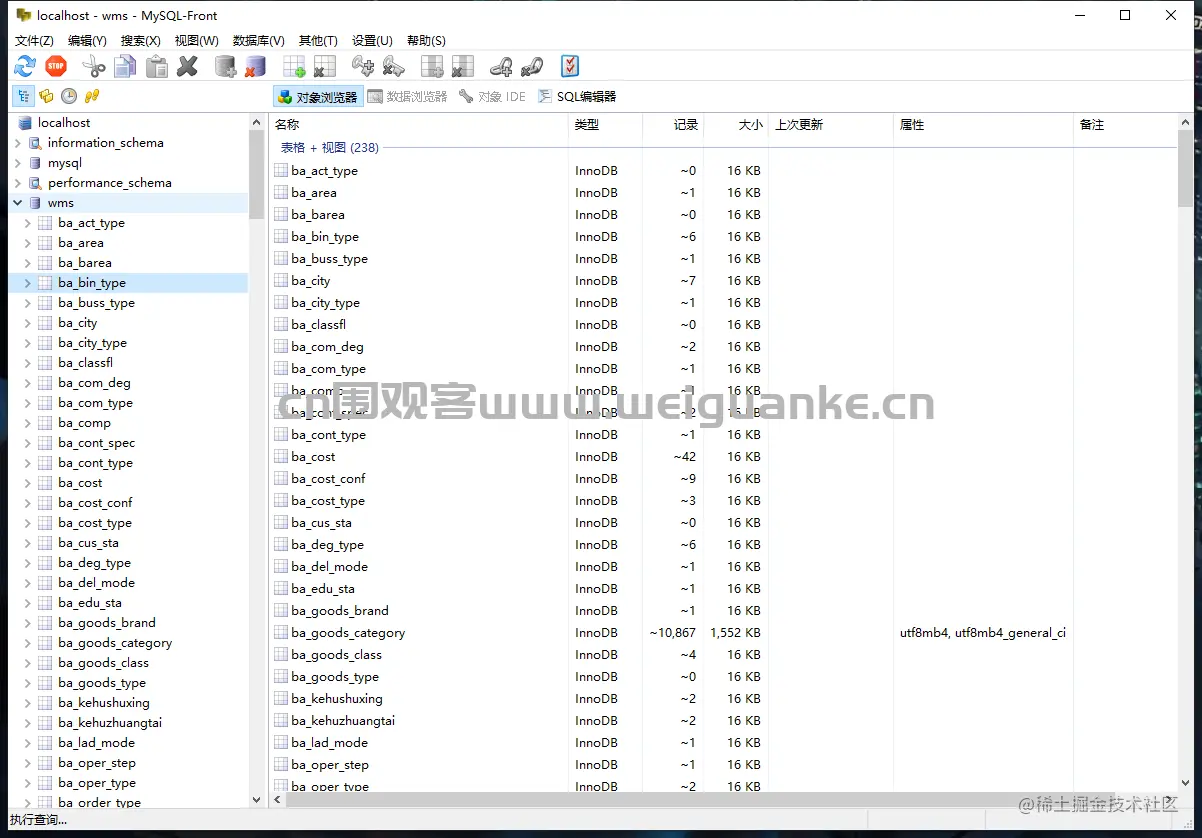Sort by 大小 column header

pyautogui.click(x=736, y=125)
